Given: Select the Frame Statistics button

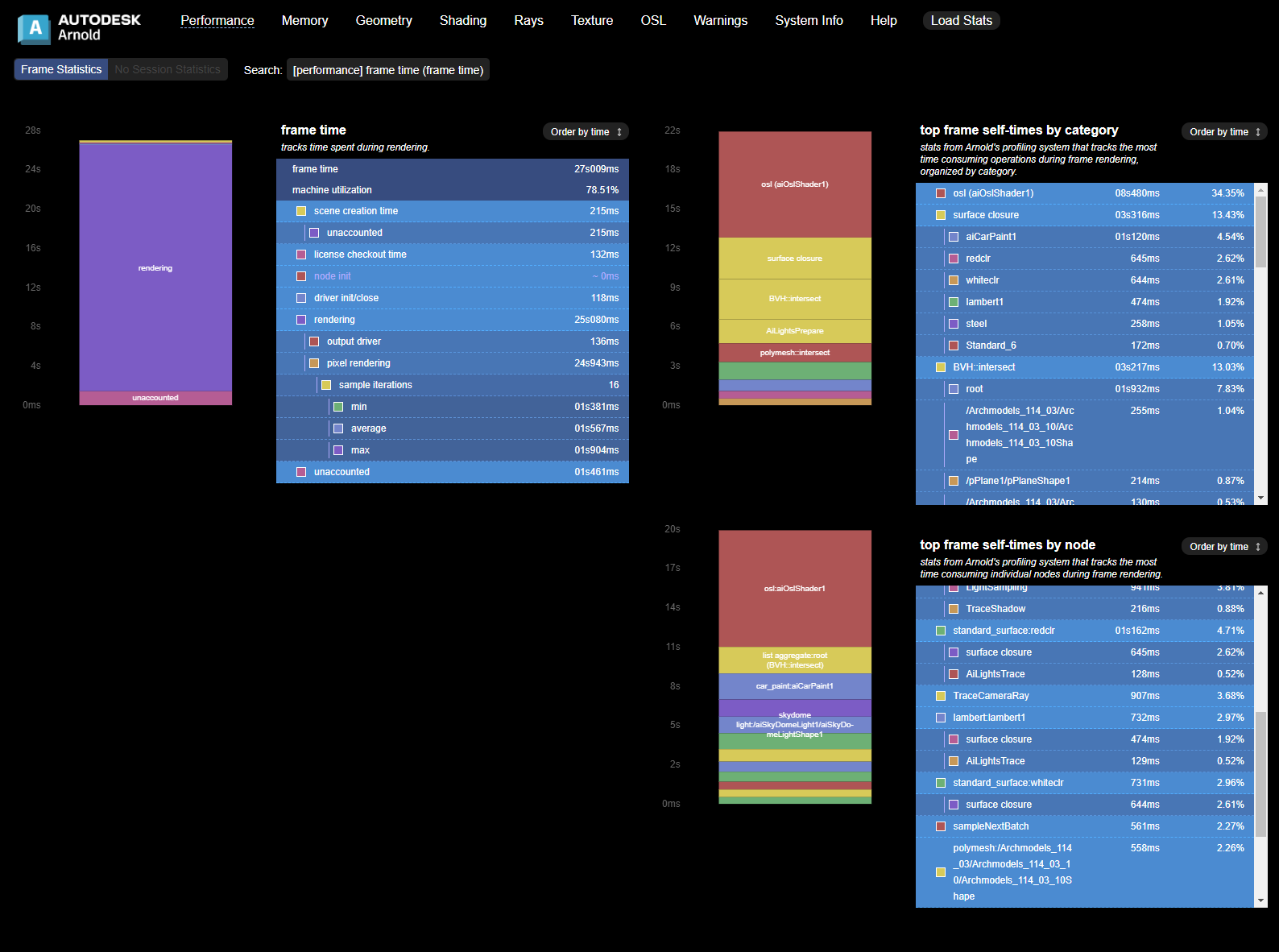Looking at the screenshot, I should click(x=61, y=70).
